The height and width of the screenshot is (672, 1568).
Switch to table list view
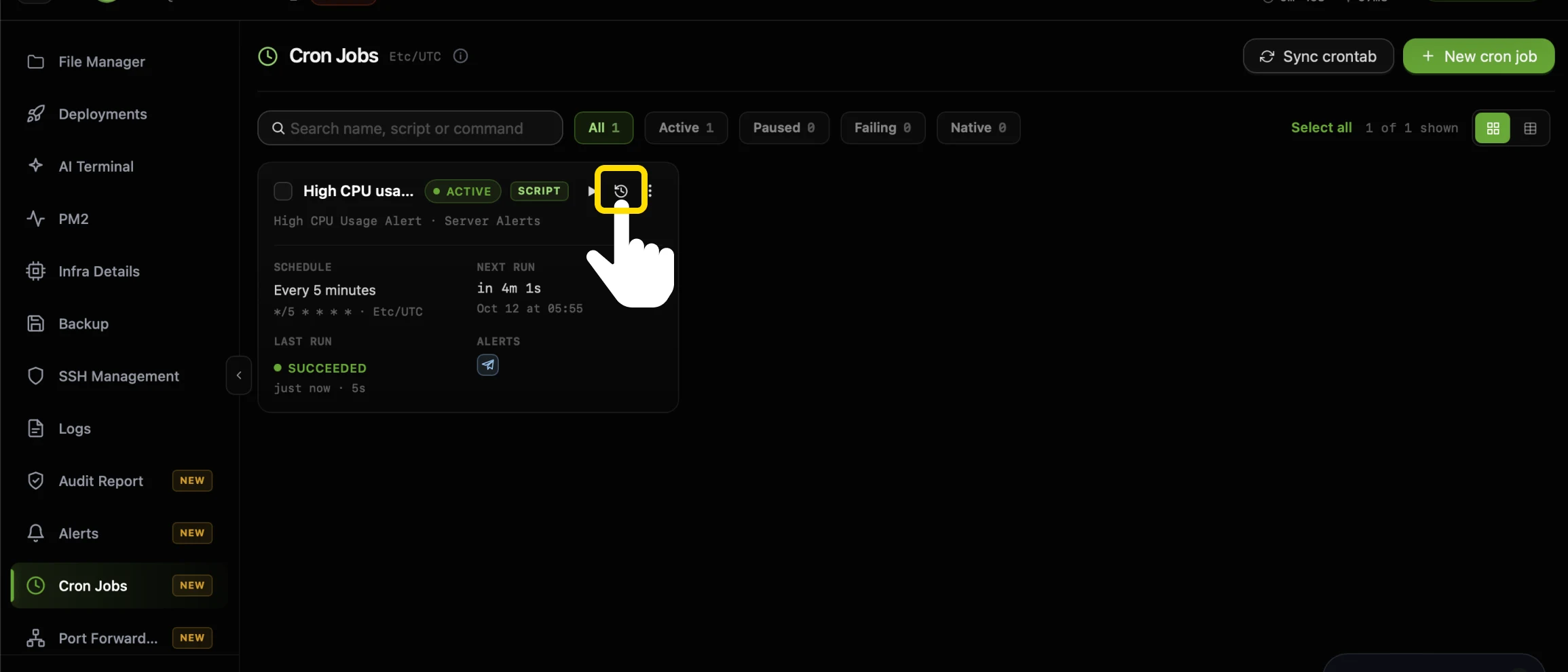click(x=1530, y=128)
